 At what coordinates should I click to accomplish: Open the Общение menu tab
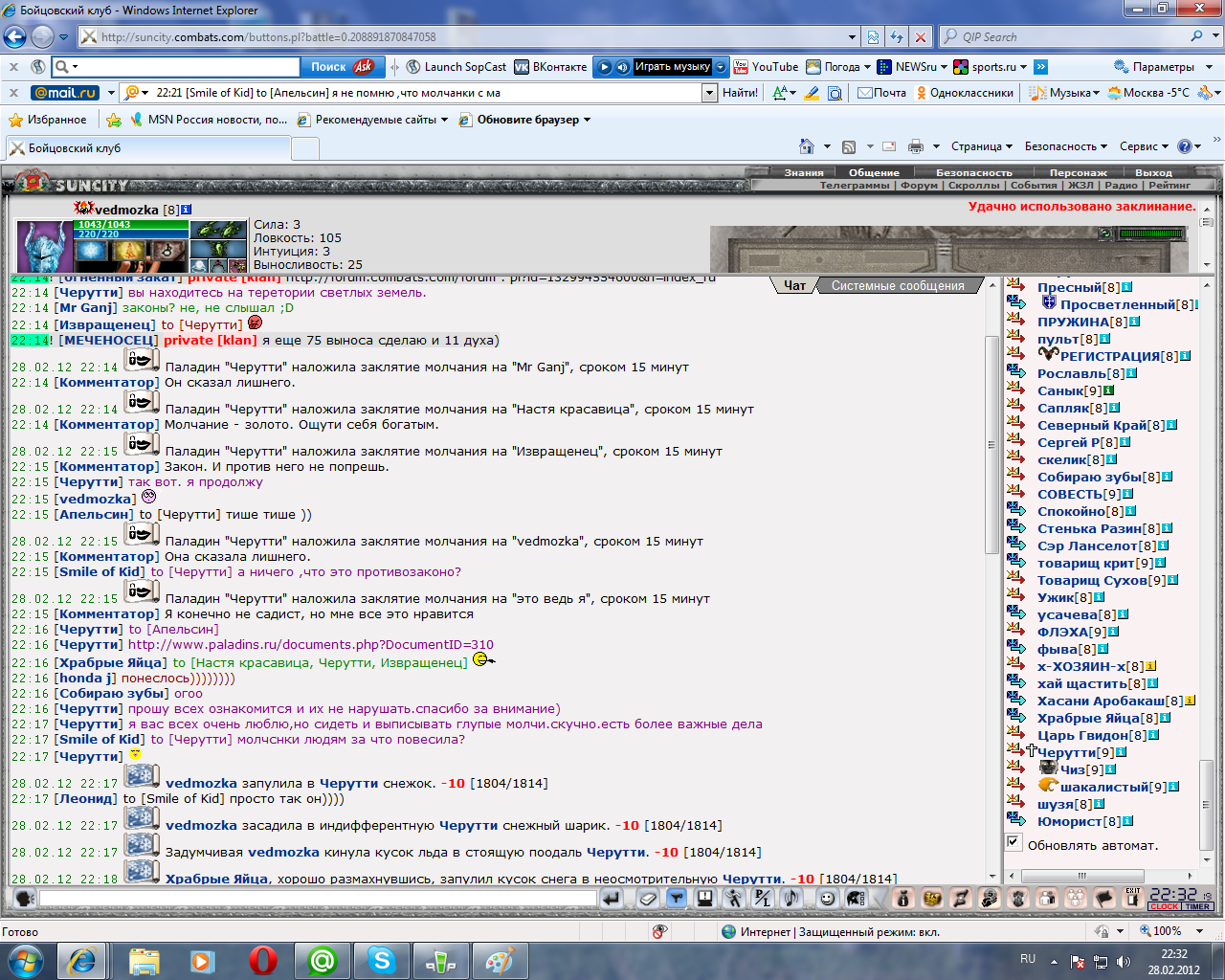point(874,173)
